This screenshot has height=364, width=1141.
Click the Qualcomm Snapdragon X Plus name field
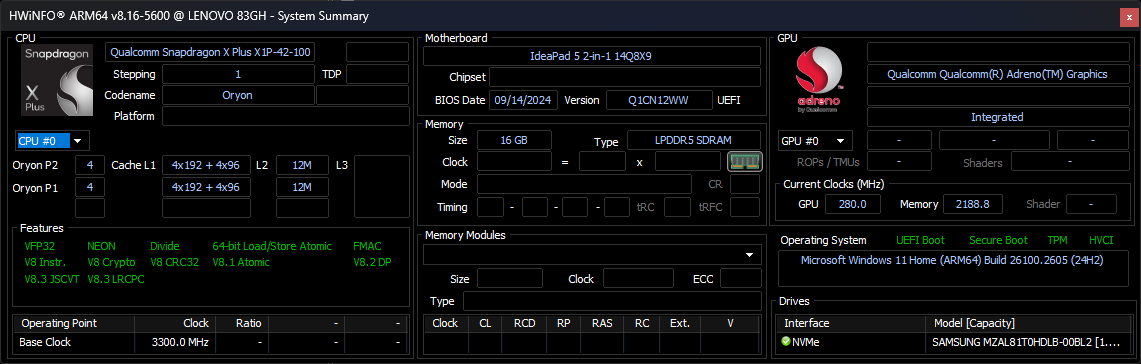point(210,52)
